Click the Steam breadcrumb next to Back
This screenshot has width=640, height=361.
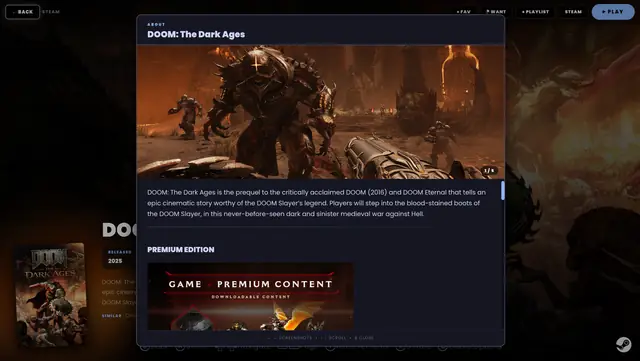pyautogui.click(x=51, y=12)
